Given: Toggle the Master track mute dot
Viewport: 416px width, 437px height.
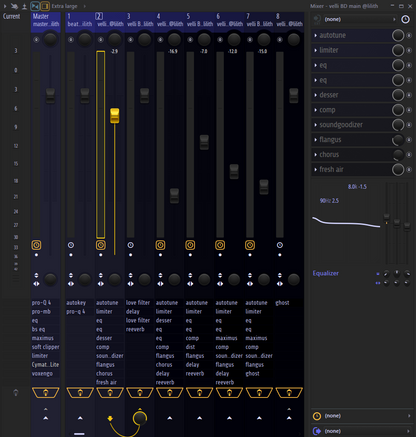Looking at the screenshot, I should (36, 255).
